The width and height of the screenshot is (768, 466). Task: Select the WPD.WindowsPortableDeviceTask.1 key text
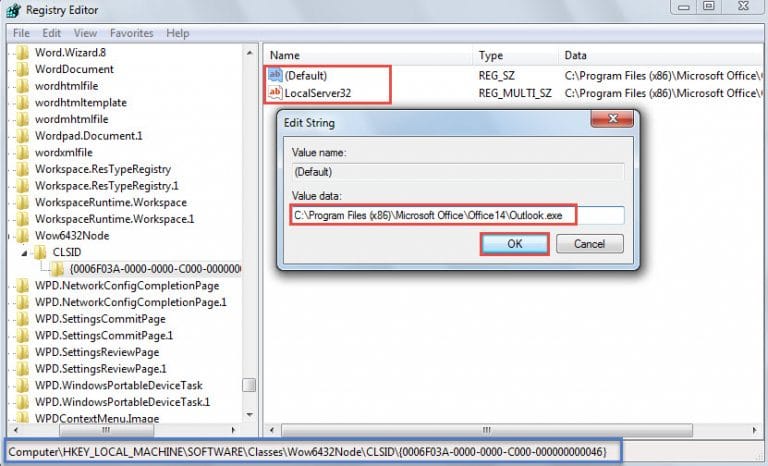coord(122,402)
